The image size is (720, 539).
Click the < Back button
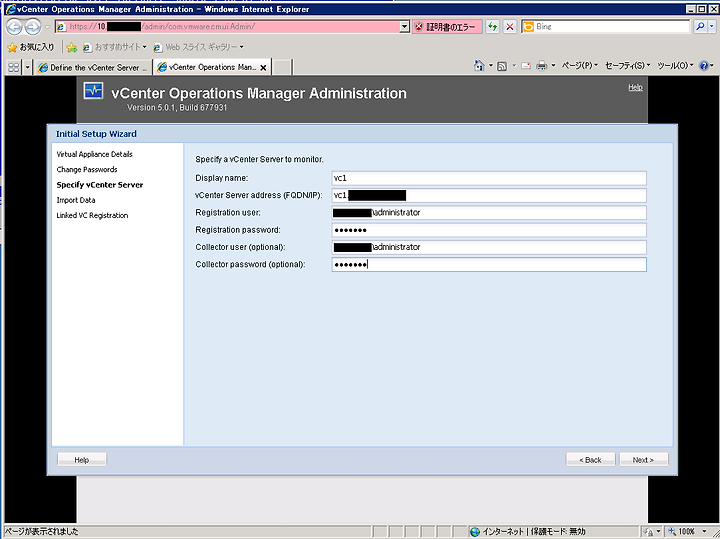pyautogui.click(x=590, y=460)
